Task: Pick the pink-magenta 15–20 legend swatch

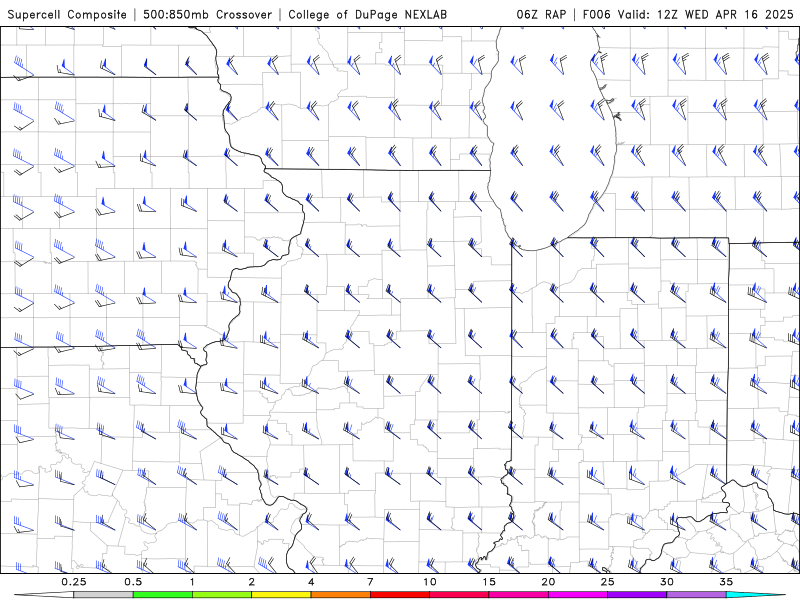Action: pos(518,595)
